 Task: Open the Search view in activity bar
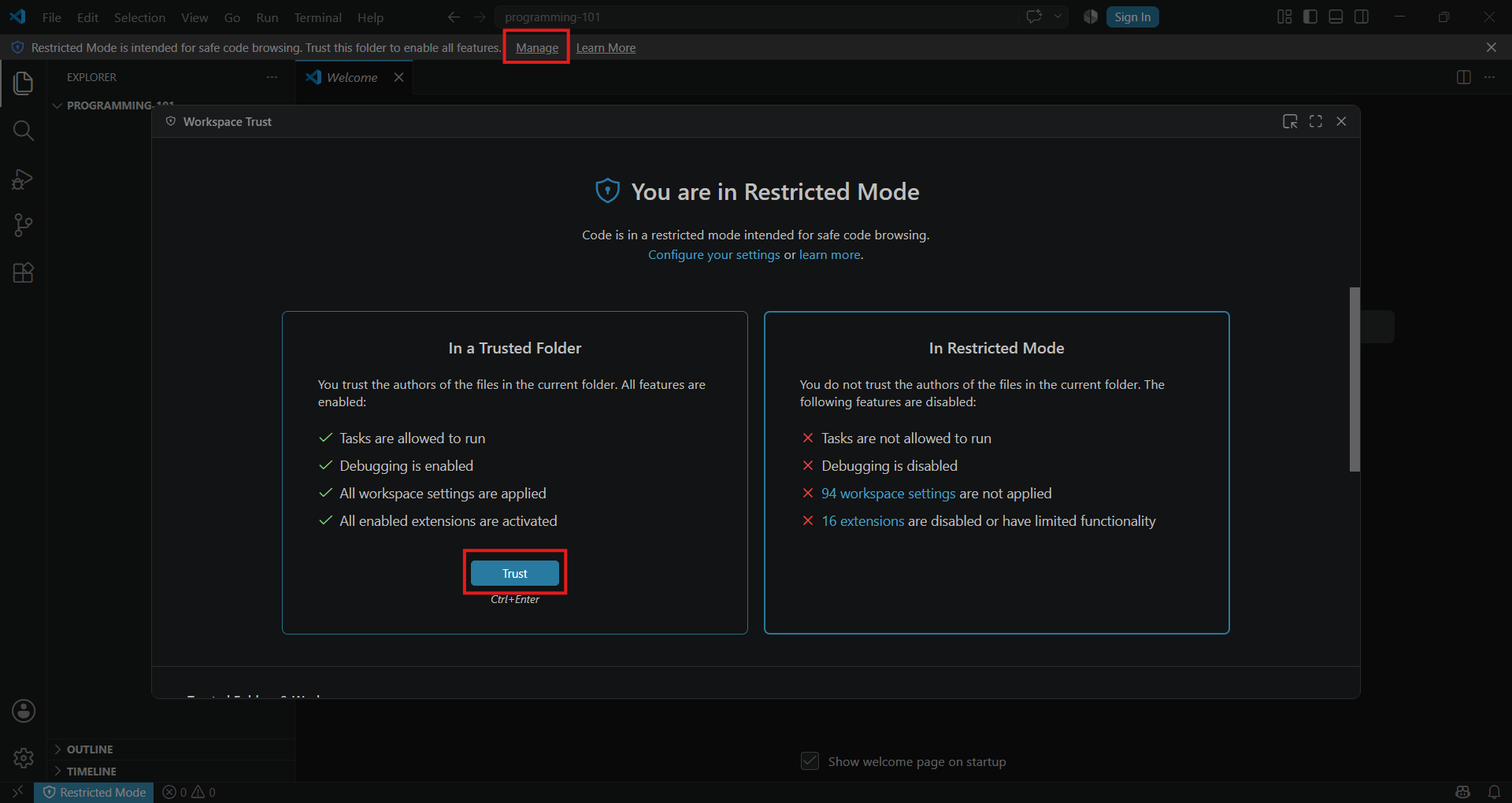click(x=24, y=131)
